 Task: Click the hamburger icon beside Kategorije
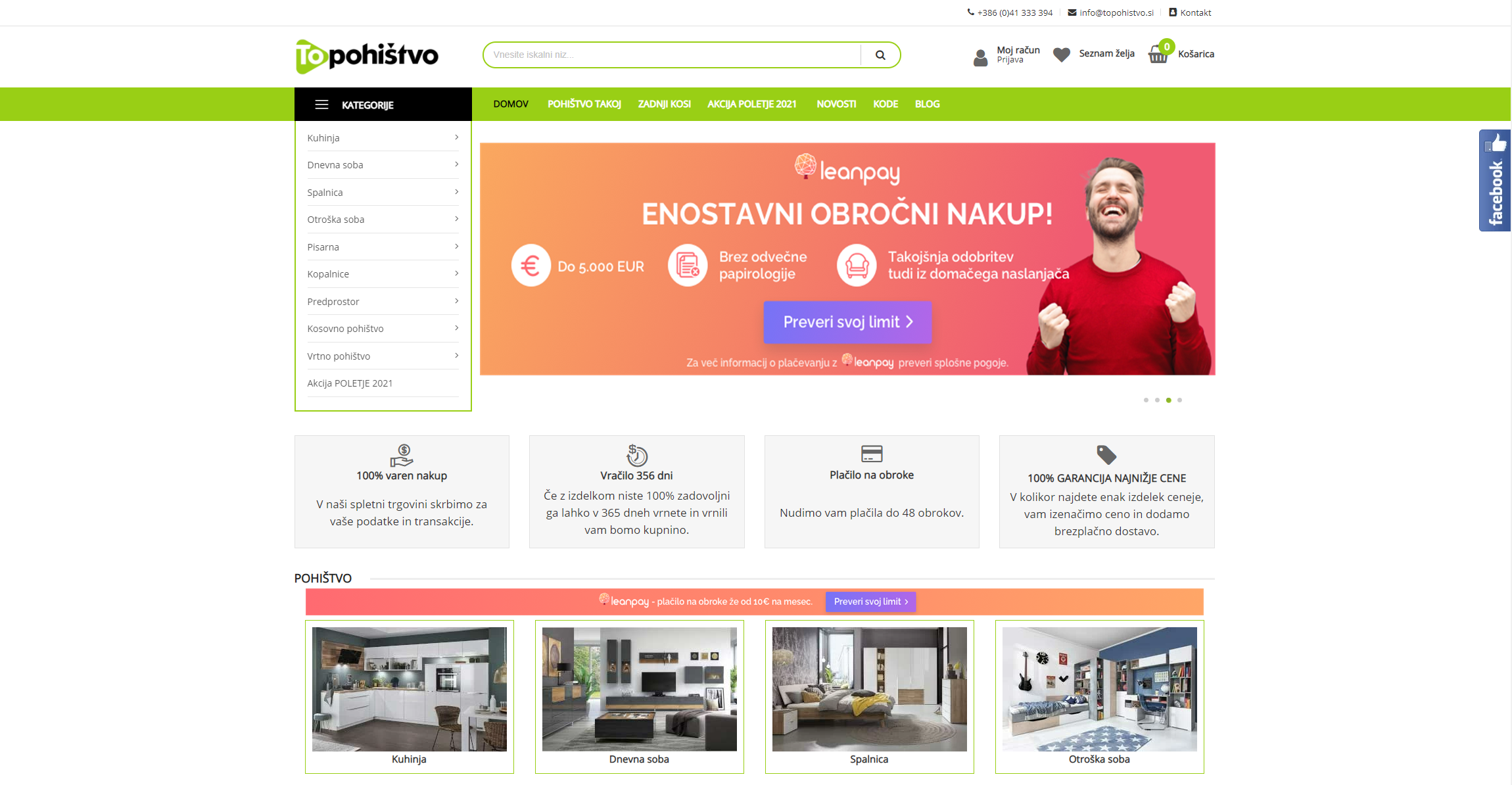(321, 105)
